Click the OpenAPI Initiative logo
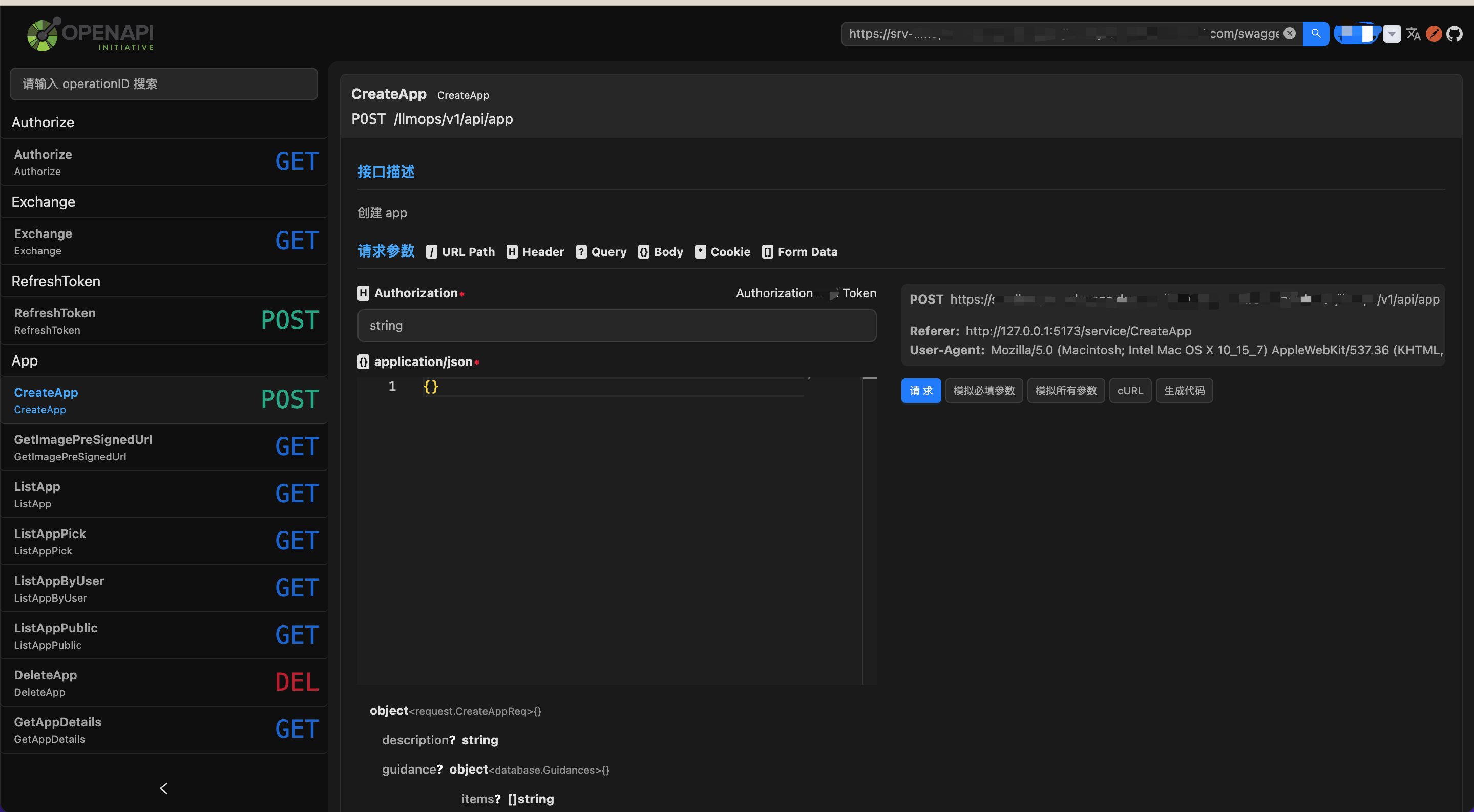The image size is (1474, 812). pyautogui.click(x=91, y=34)
